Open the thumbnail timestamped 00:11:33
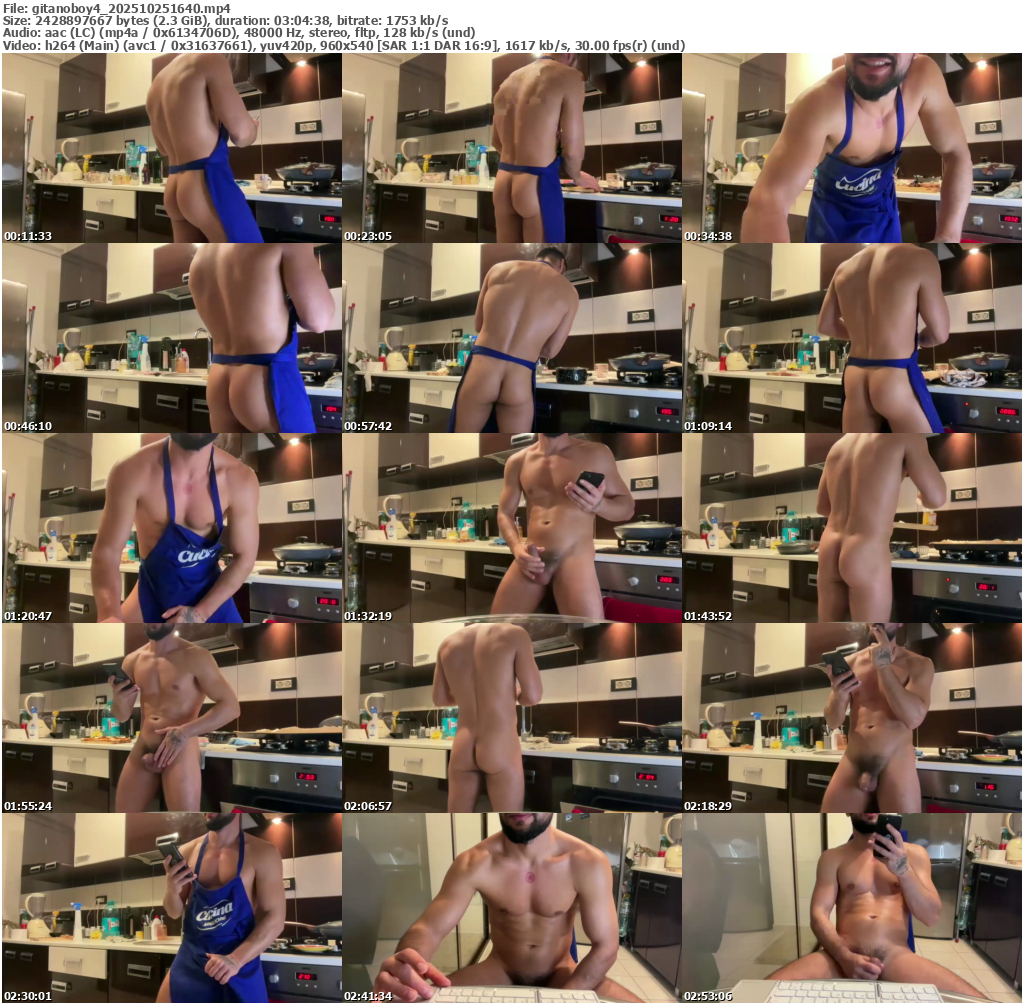 [x=172, y=148]
